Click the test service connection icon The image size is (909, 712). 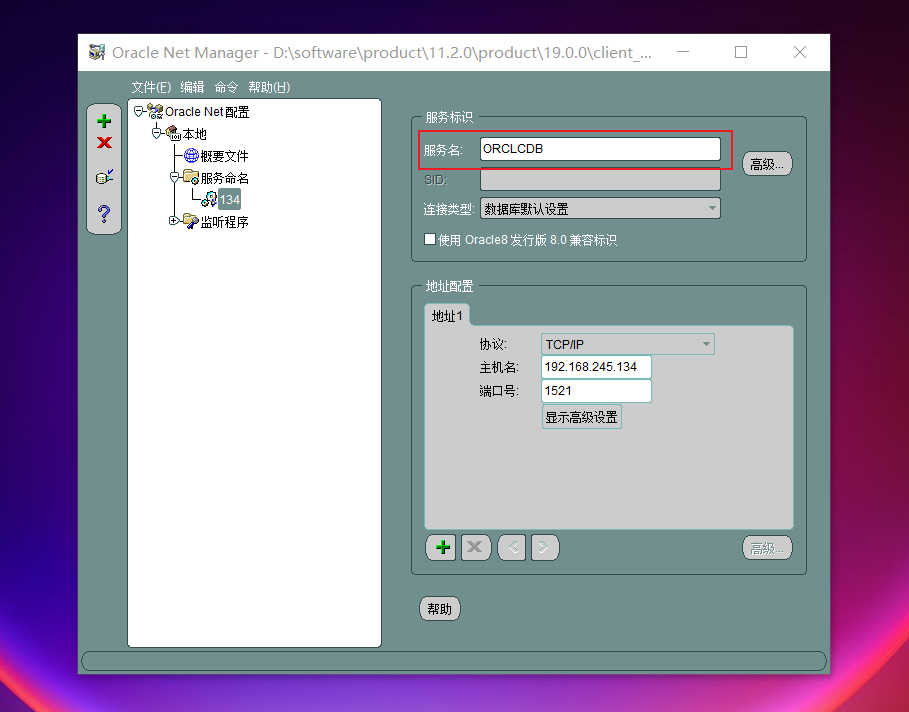[104, 176]
